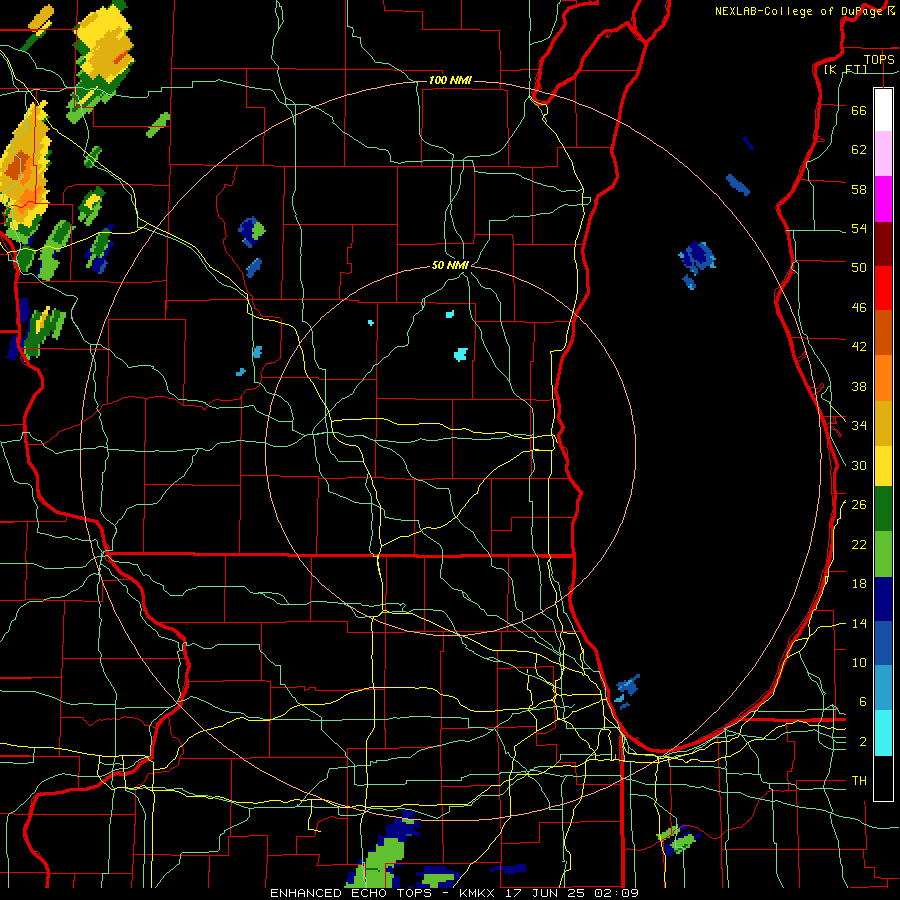The height and width of the screenshot is (900, 900).
Task: Click the "50" scale value on legend
Action: (859, 267)
